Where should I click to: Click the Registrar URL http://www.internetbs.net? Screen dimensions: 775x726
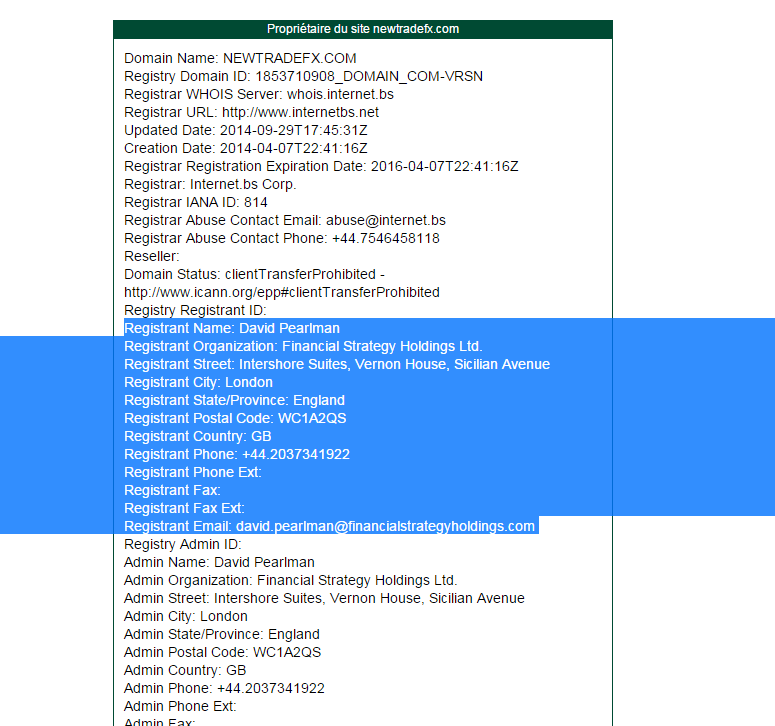300,112
